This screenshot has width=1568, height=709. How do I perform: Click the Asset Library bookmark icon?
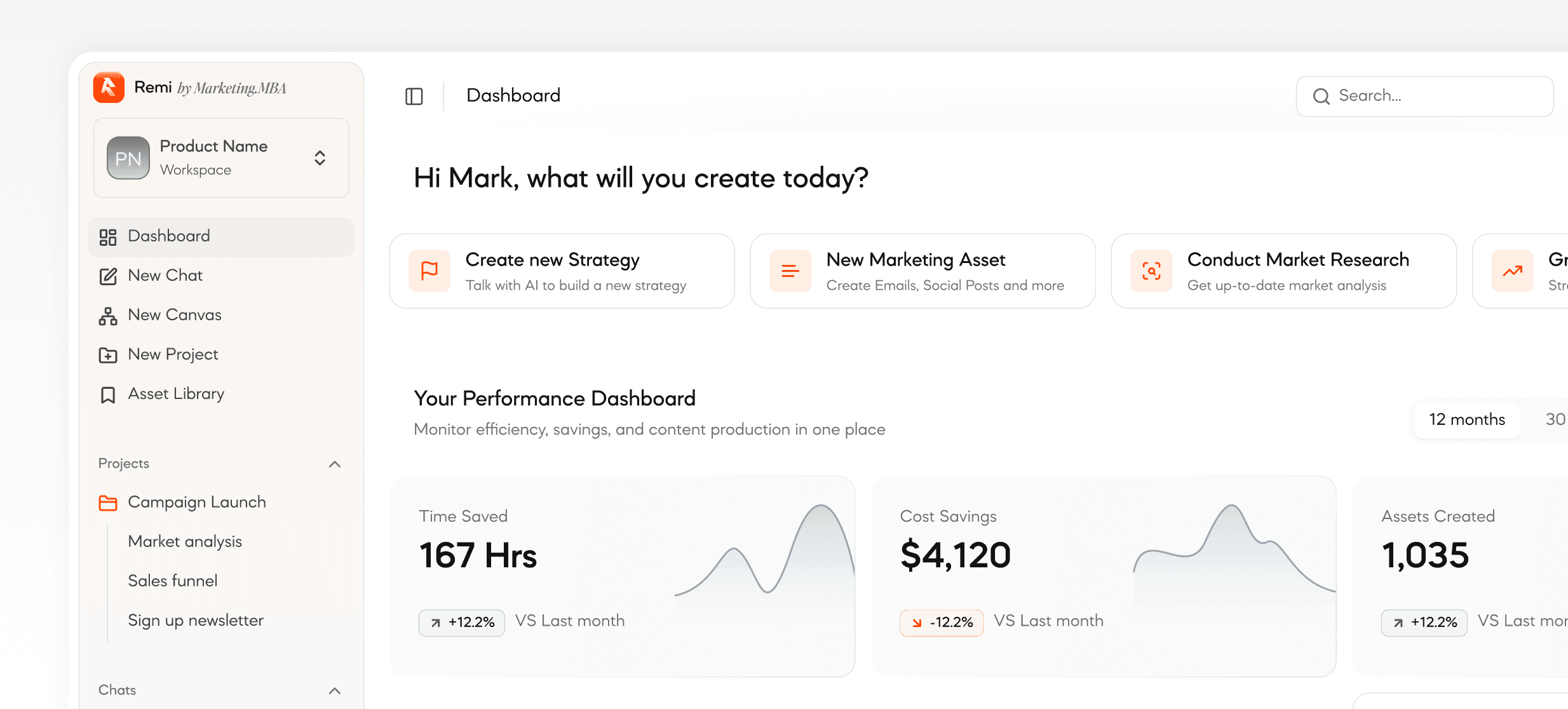coord(108,395)
